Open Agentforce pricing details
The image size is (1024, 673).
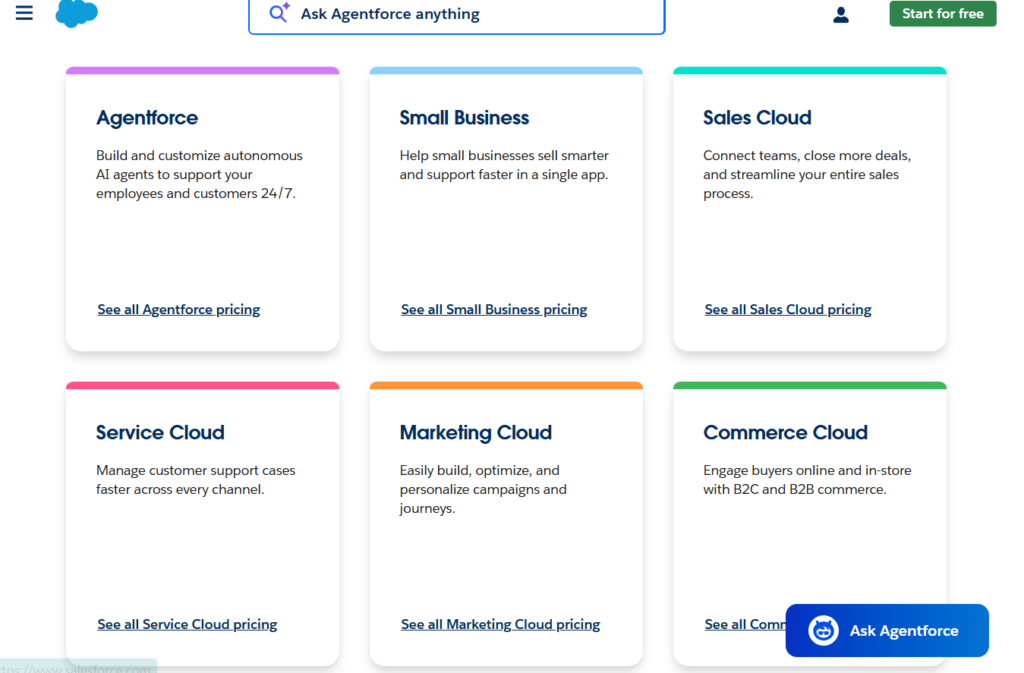tap(178, 309)
